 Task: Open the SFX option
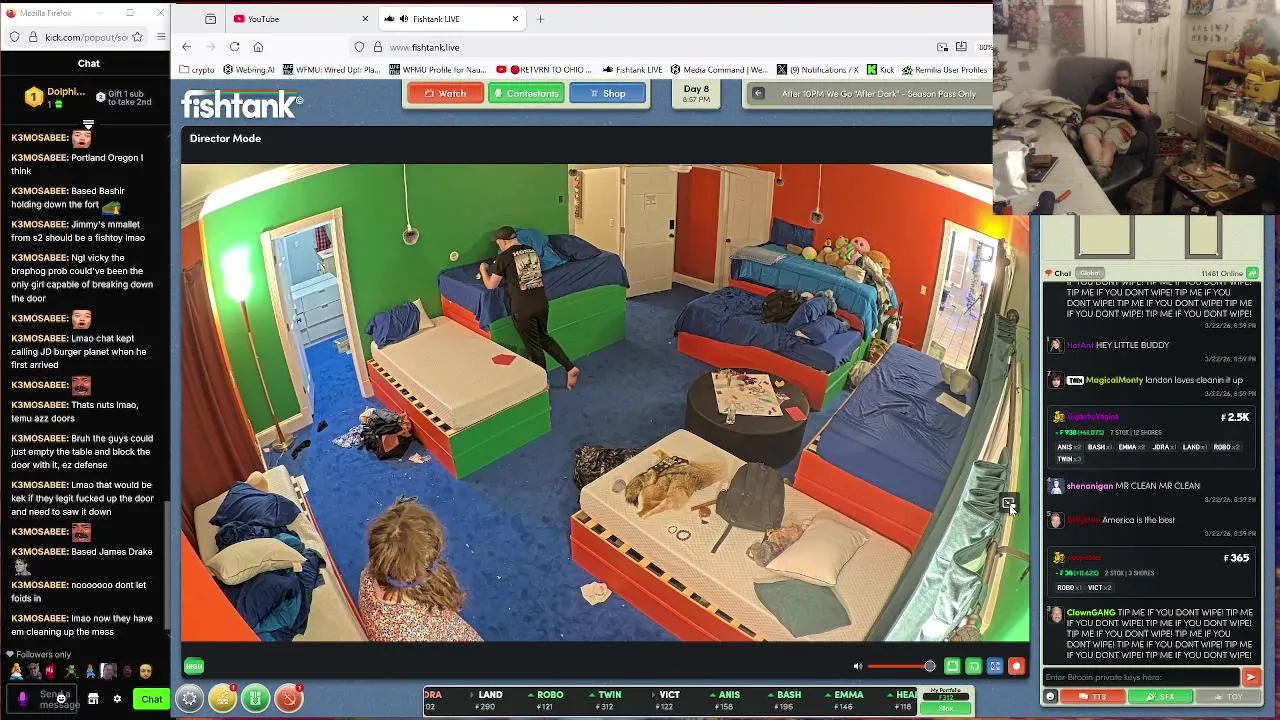pos(1160,697)
